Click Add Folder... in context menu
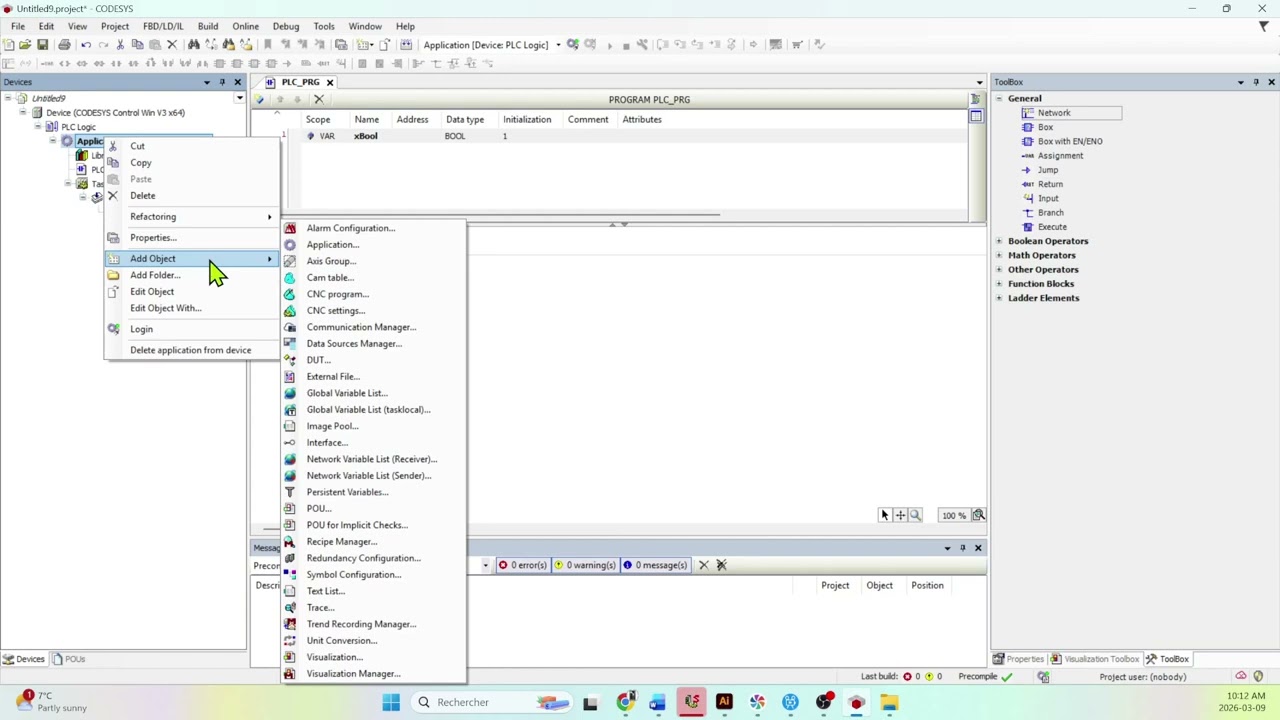The width and height of the screenshot is (1280, 720). tap(155, 275)
